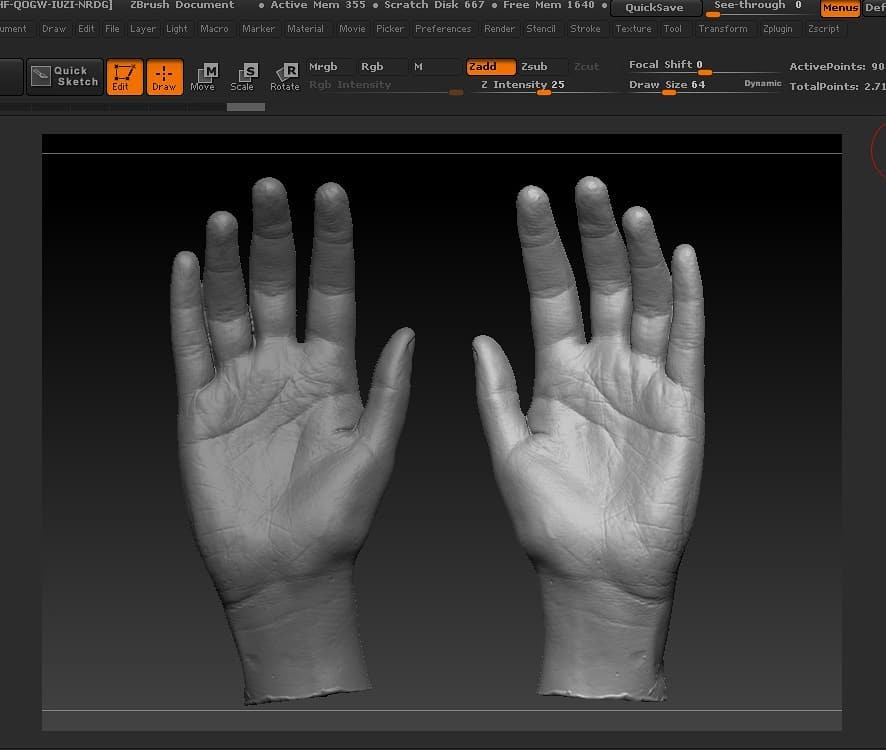Enable Zsub sculpting mode
Screen dimensions: 886x750
click(535, 67)
